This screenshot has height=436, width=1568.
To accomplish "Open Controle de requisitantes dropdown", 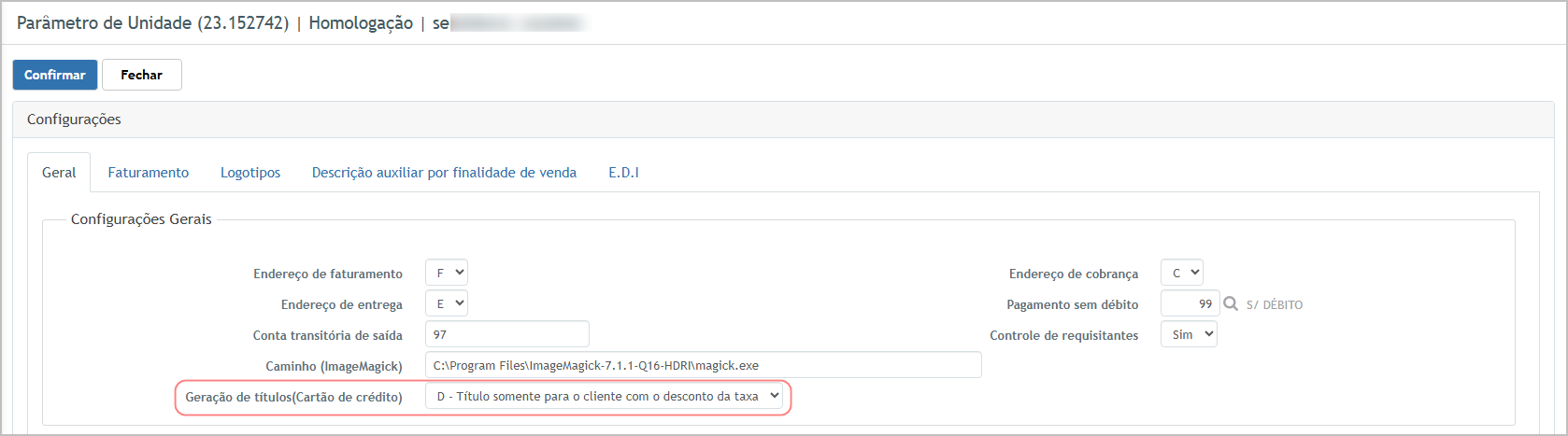I will (1189, 334).
